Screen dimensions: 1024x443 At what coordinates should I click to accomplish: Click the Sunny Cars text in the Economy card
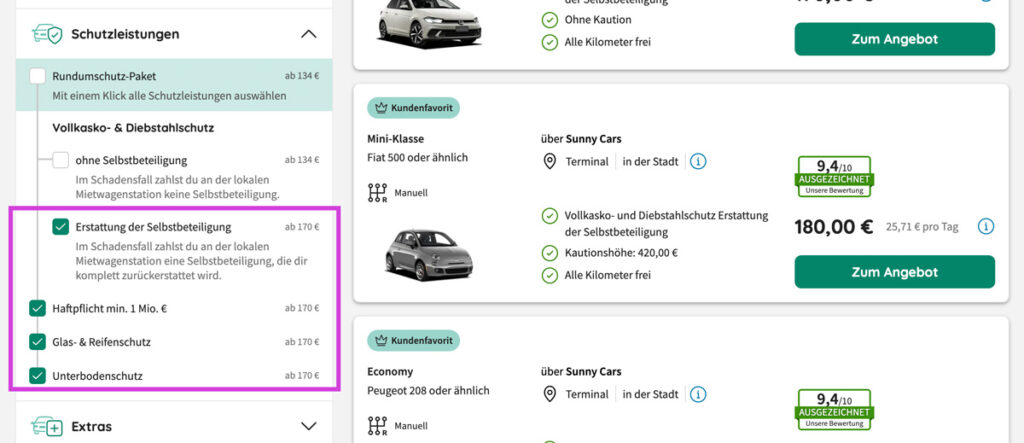594,372
